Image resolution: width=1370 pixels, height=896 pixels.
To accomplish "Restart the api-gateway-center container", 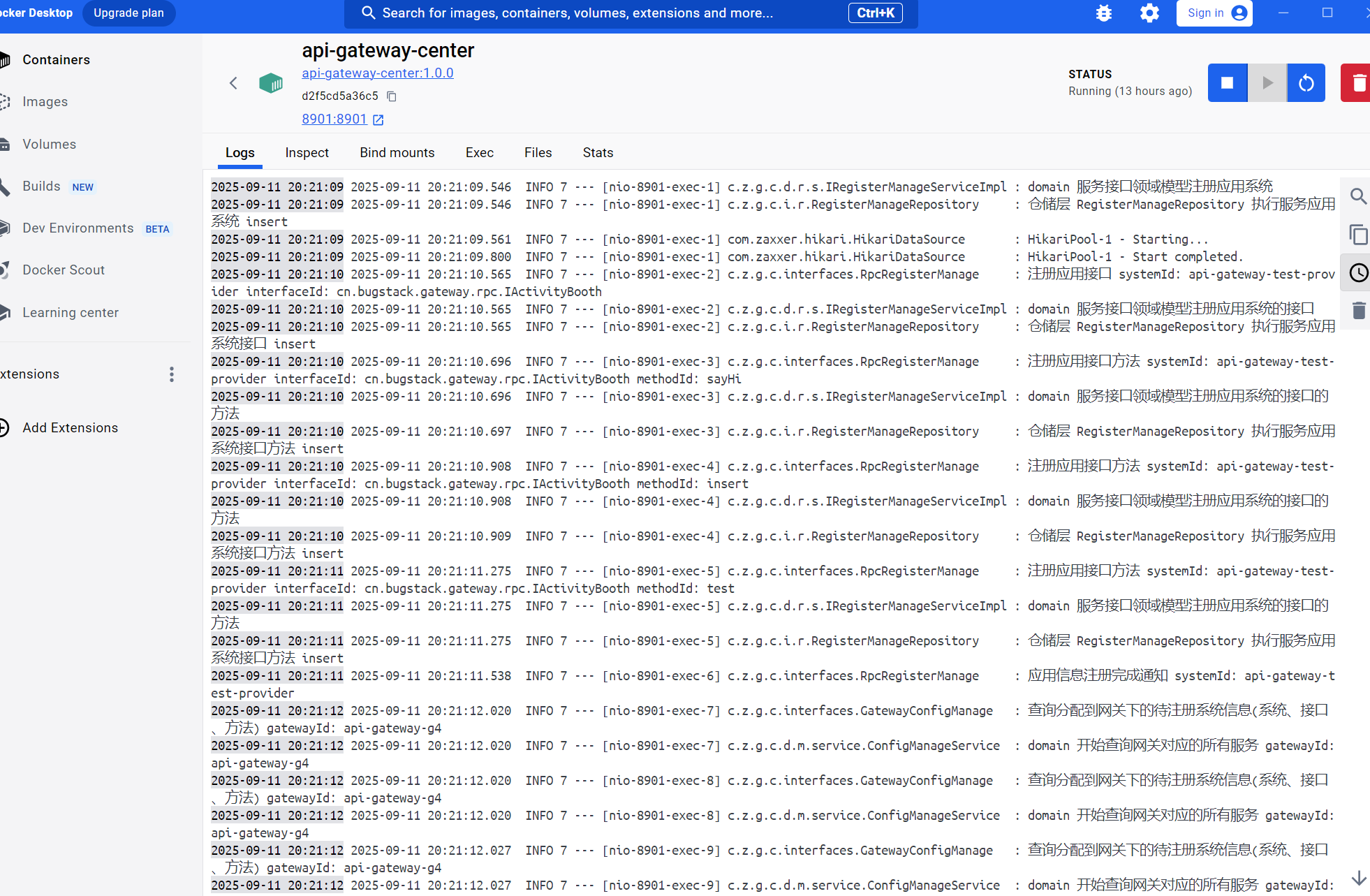I will [x=1306, y=83].
